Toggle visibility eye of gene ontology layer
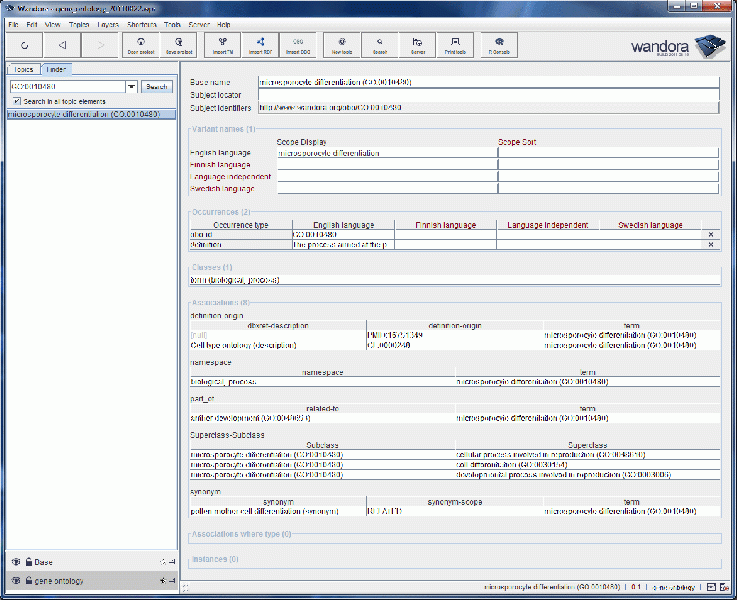The image size is (737, 600). click(x=15, y=580)
